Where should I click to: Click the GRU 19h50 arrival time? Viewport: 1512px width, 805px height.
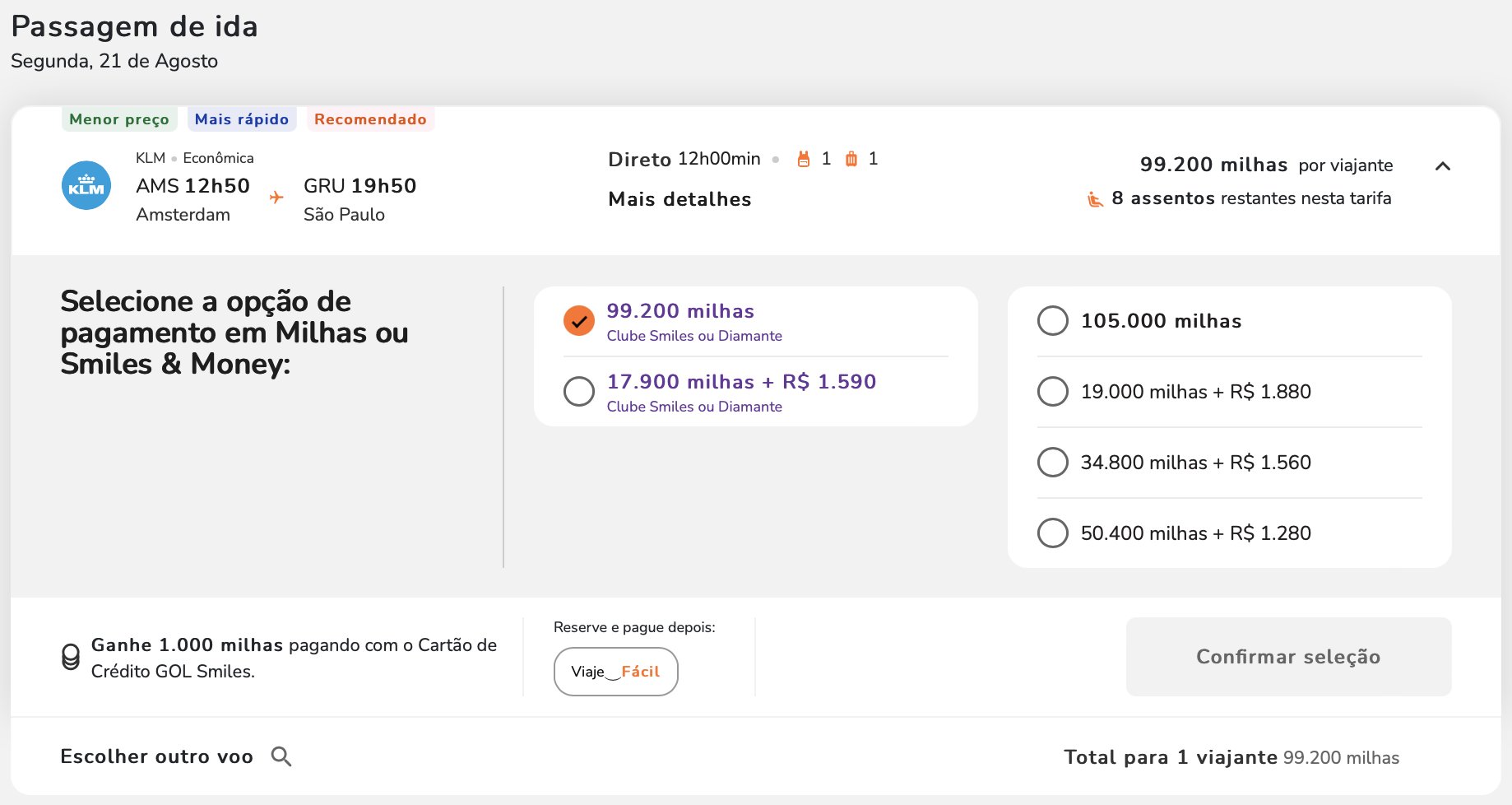pos(359,186)
